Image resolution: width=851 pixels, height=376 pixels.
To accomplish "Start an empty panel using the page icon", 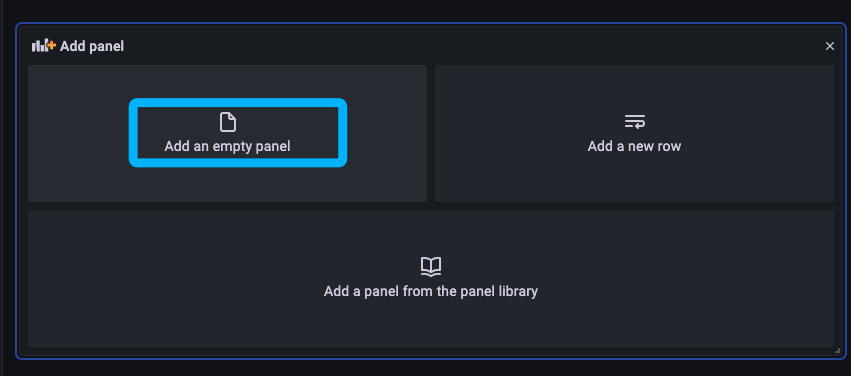I will click(x=227, y=122).
